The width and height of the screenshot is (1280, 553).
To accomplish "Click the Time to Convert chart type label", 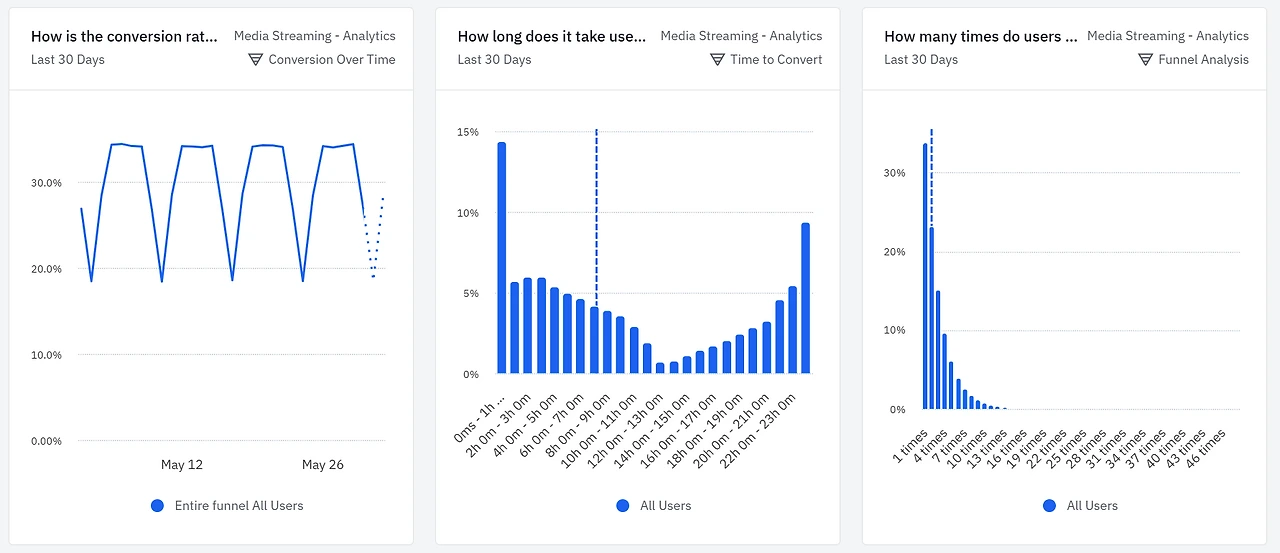I will pyautogui.click(x=776, y=60).
